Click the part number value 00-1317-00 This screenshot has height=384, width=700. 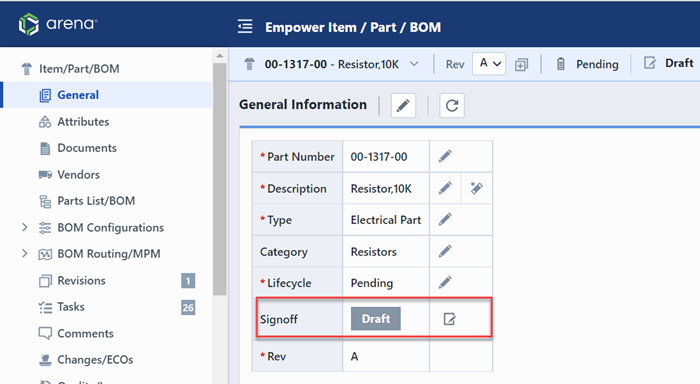[x=379, y=157]
